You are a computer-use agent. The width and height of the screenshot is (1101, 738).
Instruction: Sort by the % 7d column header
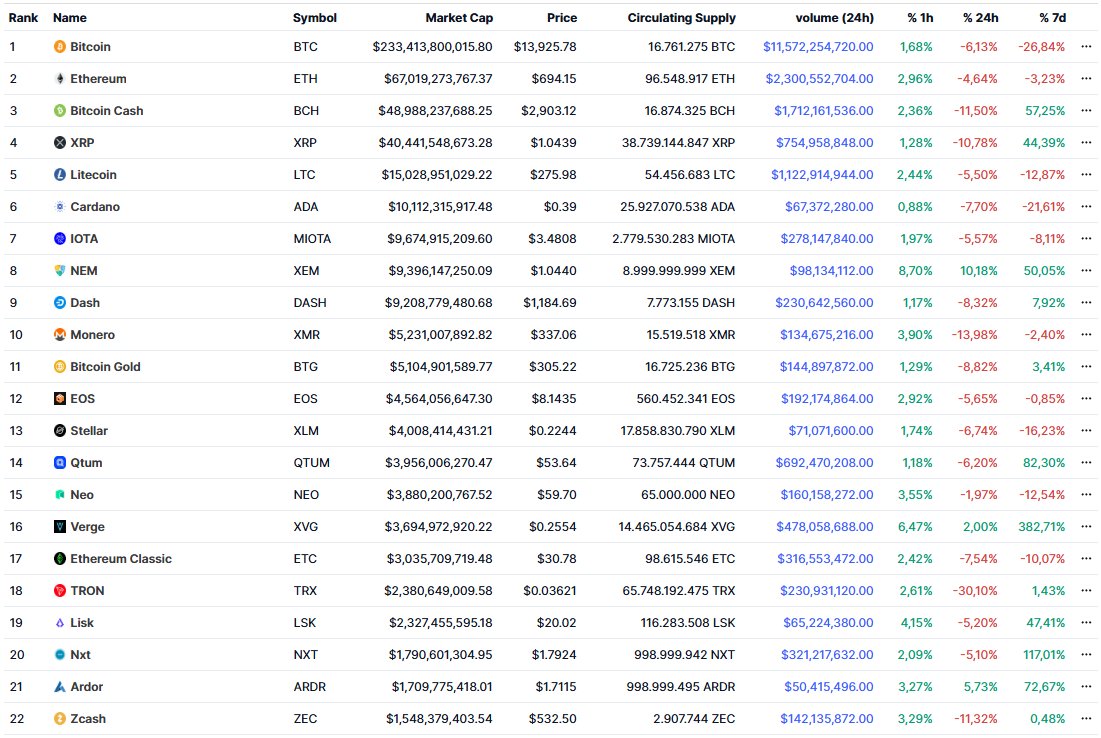1053,18
